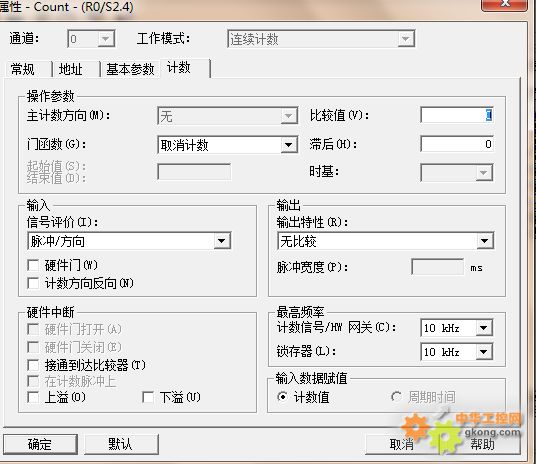Open the 输出特性 dropdown showing 无比较

[386, 241]
